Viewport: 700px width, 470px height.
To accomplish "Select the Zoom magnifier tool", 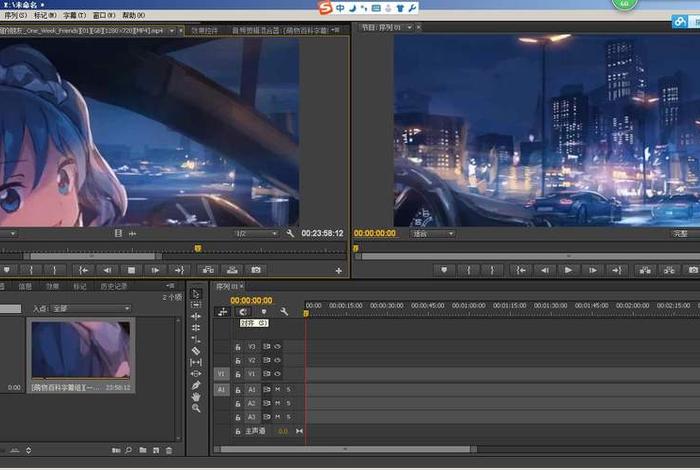I will [x=196, y=408].
